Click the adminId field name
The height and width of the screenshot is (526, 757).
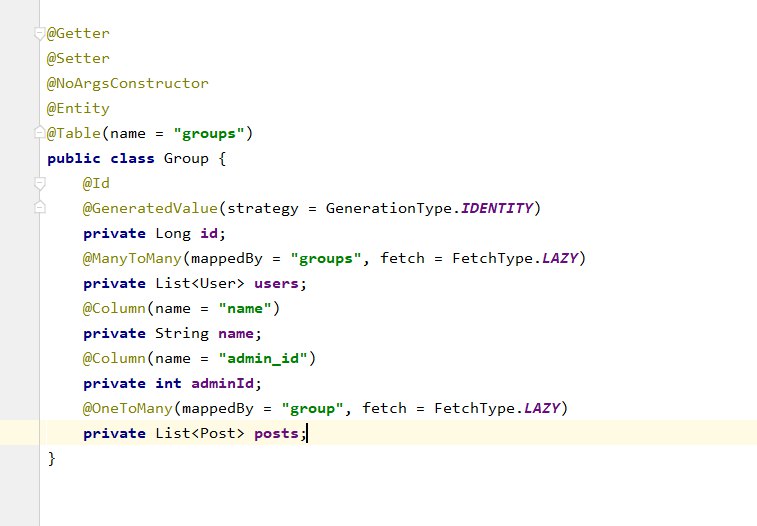coord(223,384)
